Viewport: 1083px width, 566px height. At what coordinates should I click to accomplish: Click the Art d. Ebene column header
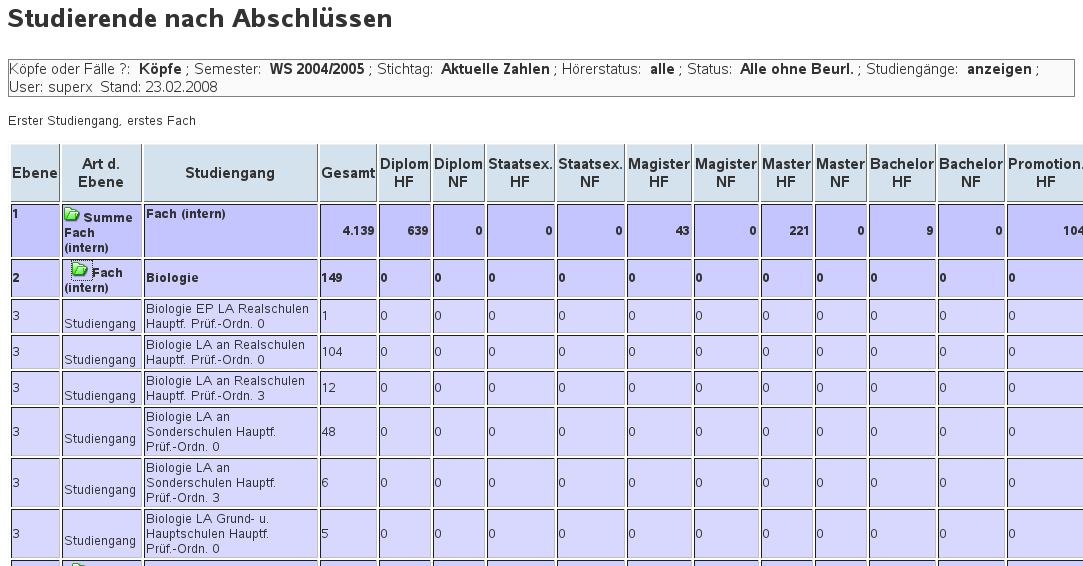pyautogui.click(x=101, y=173)
